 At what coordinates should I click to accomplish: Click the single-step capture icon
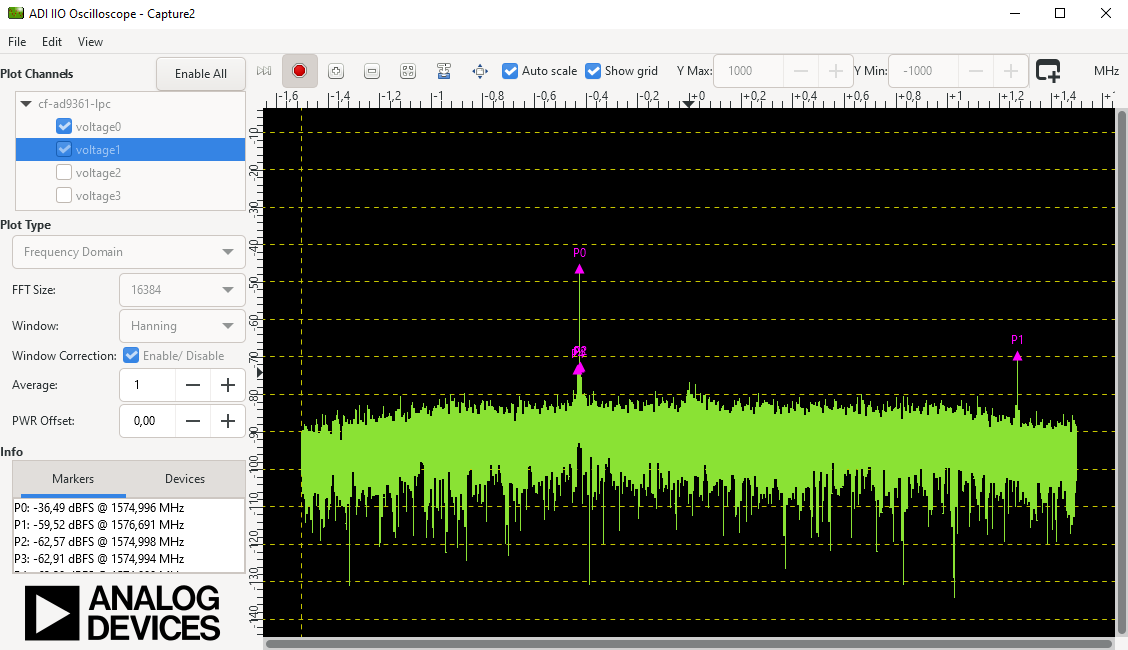point(264,71)
